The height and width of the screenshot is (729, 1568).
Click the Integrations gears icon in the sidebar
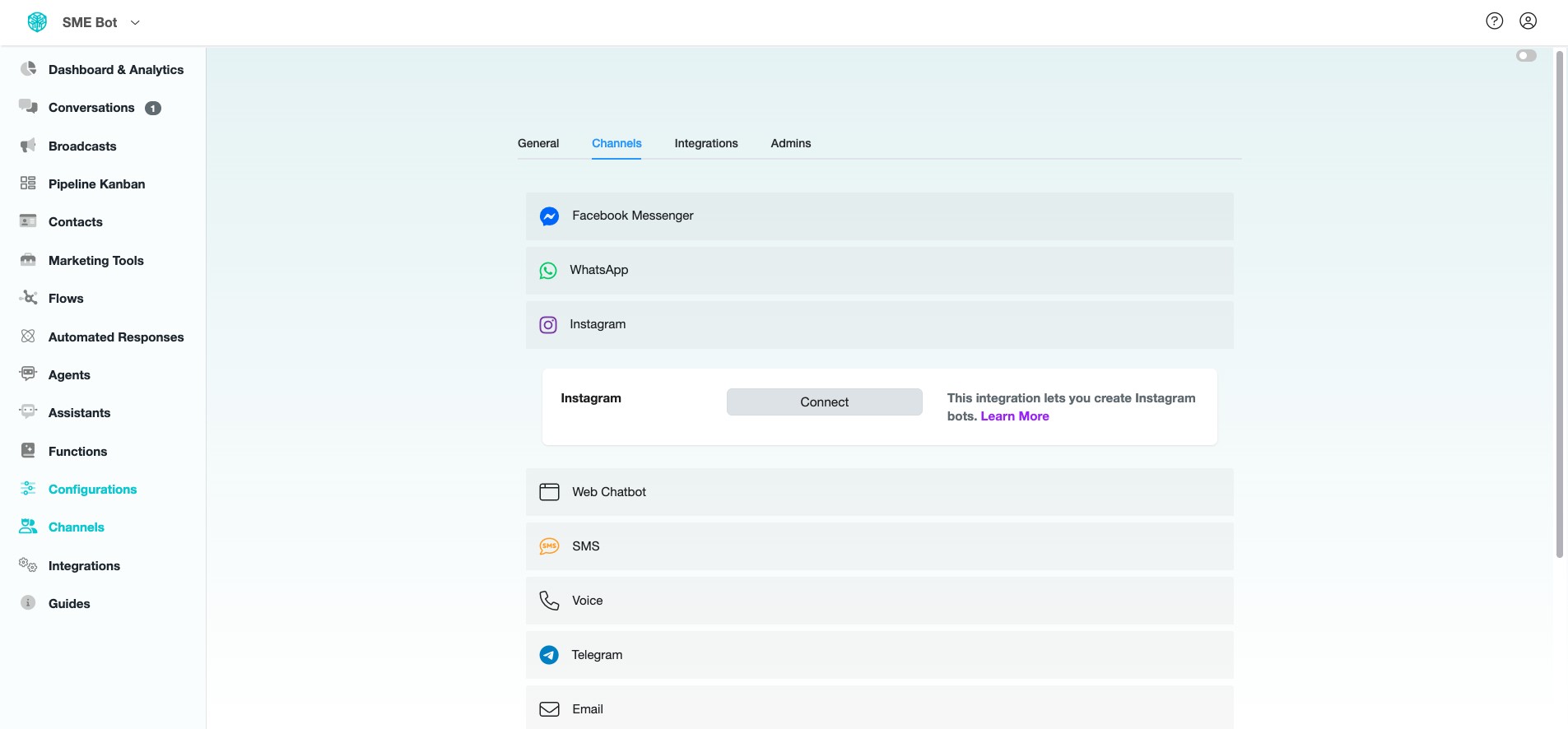(29, 565)
